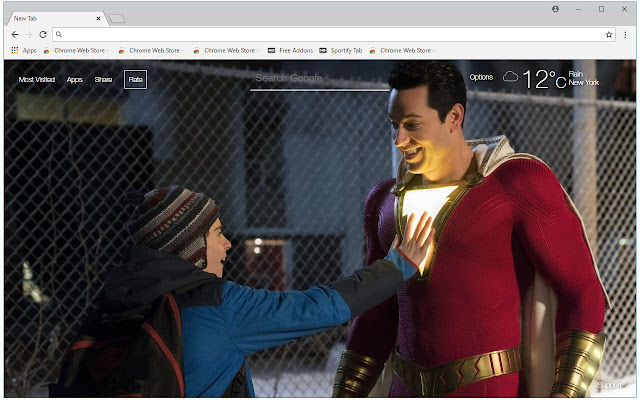Bookmark this page with the star icon
640x400 pixels.
click(609, 35)
